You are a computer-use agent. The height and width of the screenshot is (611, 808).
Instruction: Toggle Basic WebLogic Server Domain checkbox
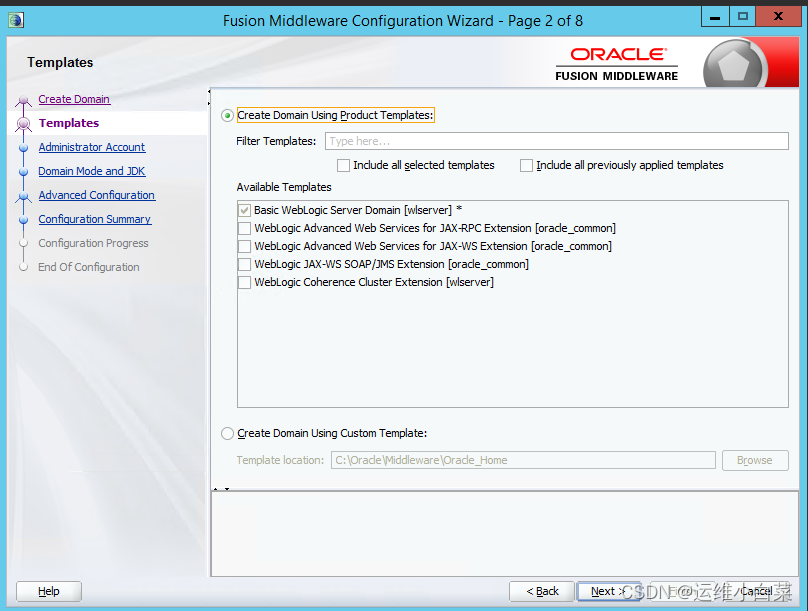(244, 210)
